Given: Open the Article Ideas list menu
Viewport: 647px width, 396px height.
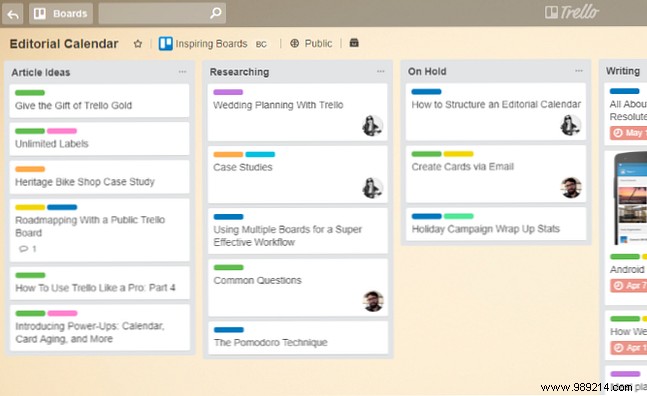Looking at the screenshot, I should pyautogui.click(x=182, y=72).
